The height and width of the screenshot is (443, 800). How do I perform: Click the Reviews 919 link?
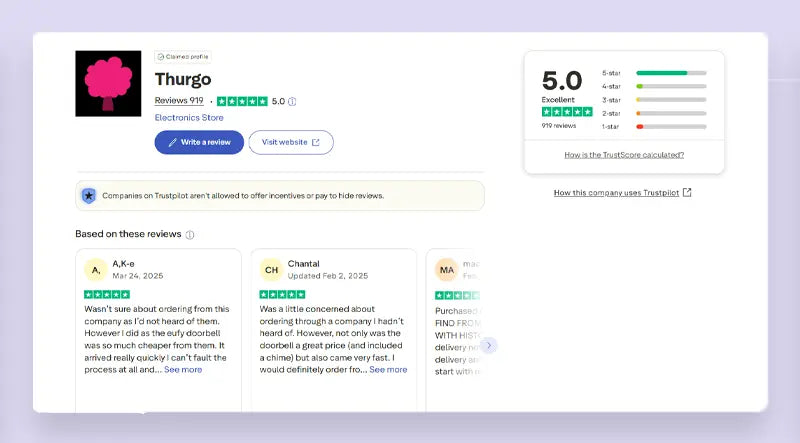tap(179, 101)
